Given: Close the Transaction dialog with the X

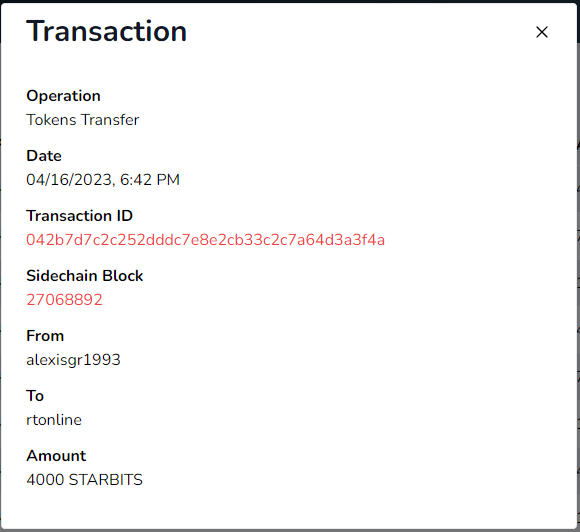Looking at the screenshot, I should coord(542,32).
